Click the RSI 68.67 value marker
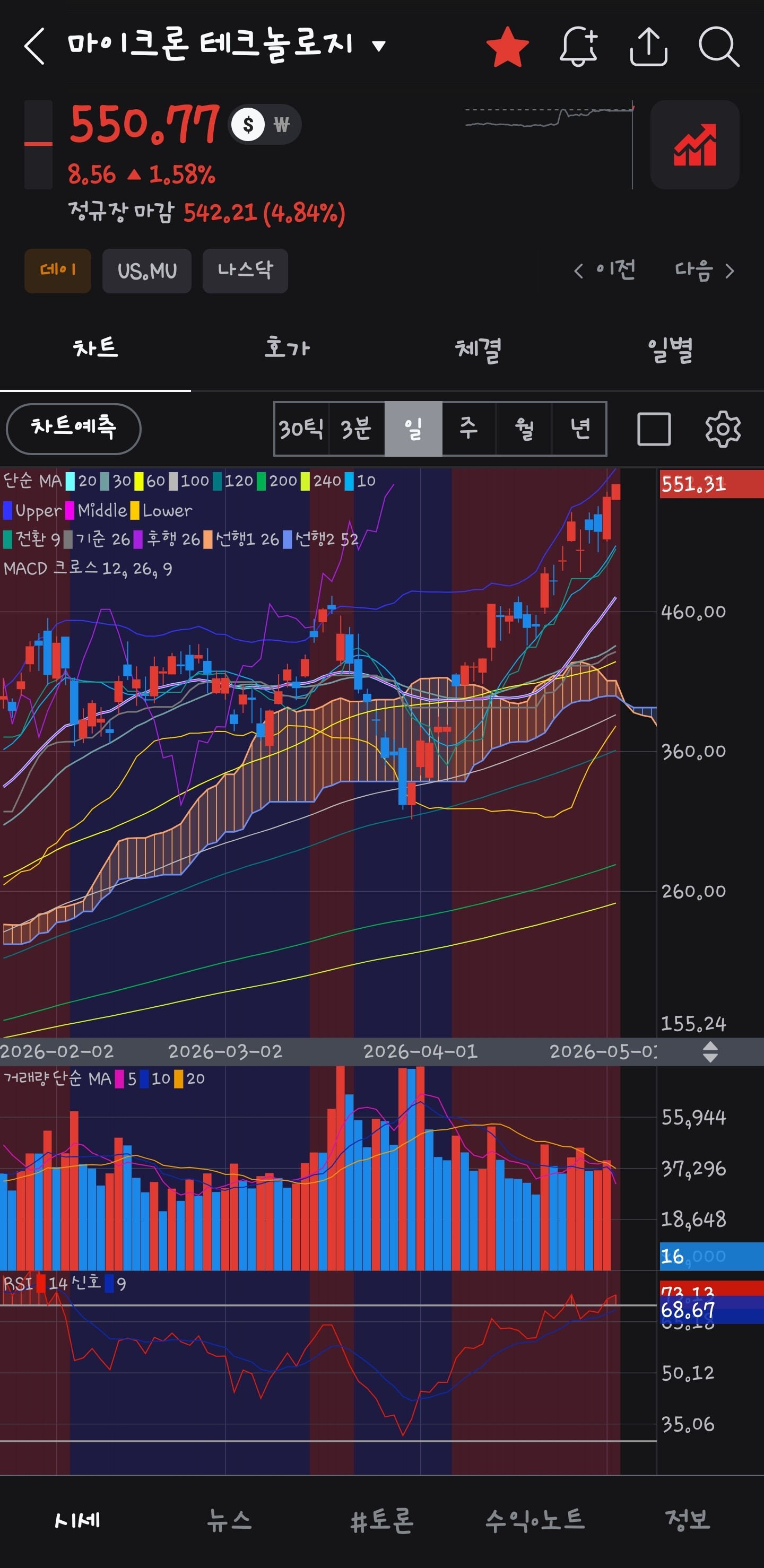764x1568 pixels. 711,1309
